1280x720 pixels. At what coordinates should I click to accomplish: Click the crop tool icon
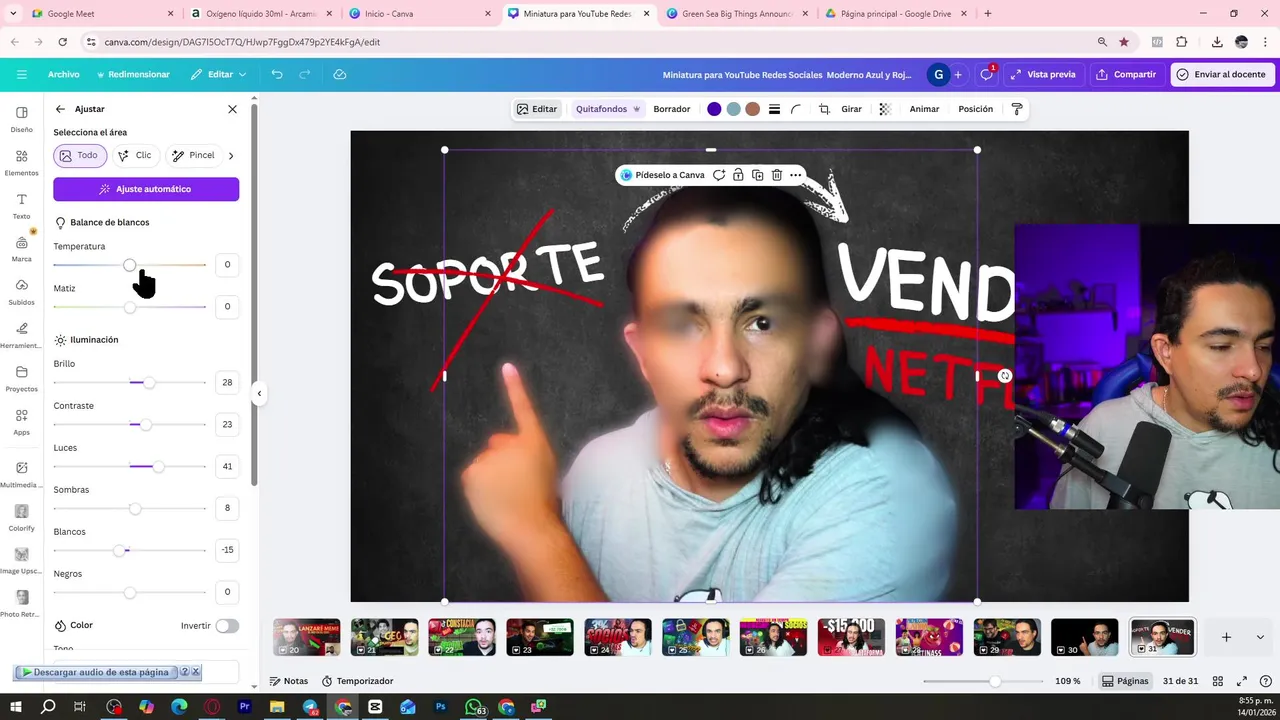point(824,109)
